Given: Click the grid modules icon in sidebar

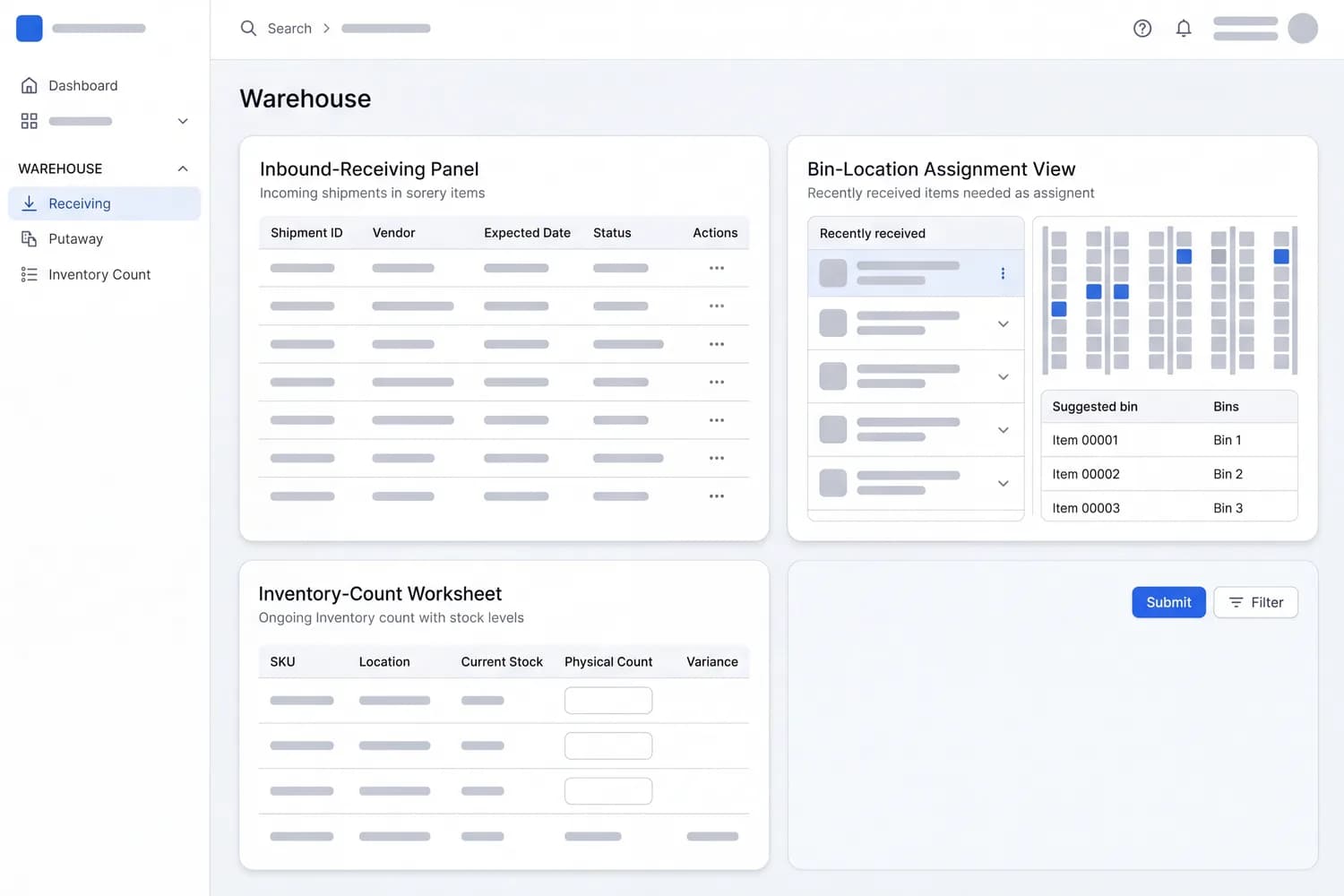Looking at the screenshot, I should point(30,121).
